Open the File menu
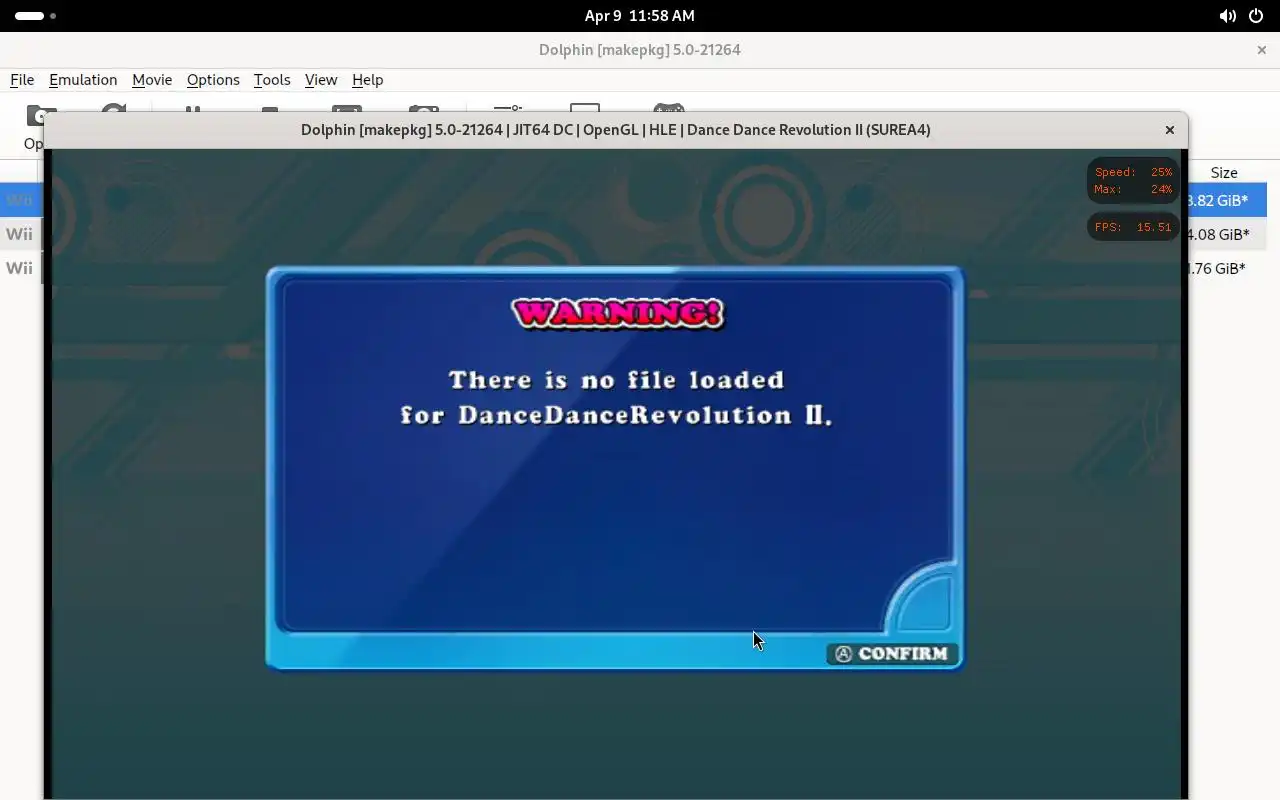Viewport: 1280px width, 800px height. coord(22,80)
